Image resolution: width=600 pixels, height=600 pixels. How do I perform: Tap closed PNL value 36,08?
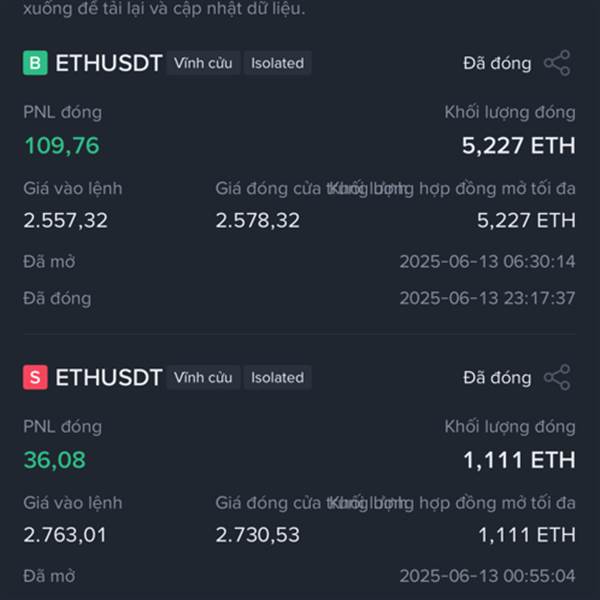coord(55,460)
